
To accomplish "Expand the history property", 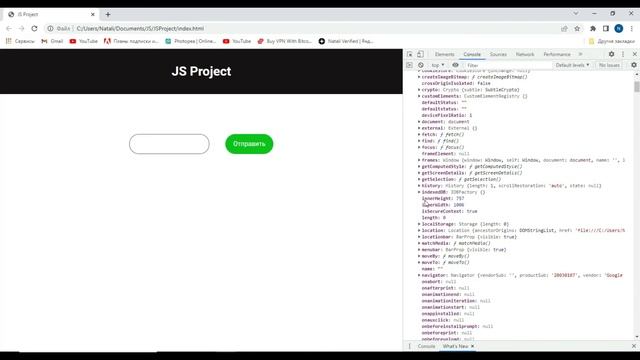I will pos(419,186).
